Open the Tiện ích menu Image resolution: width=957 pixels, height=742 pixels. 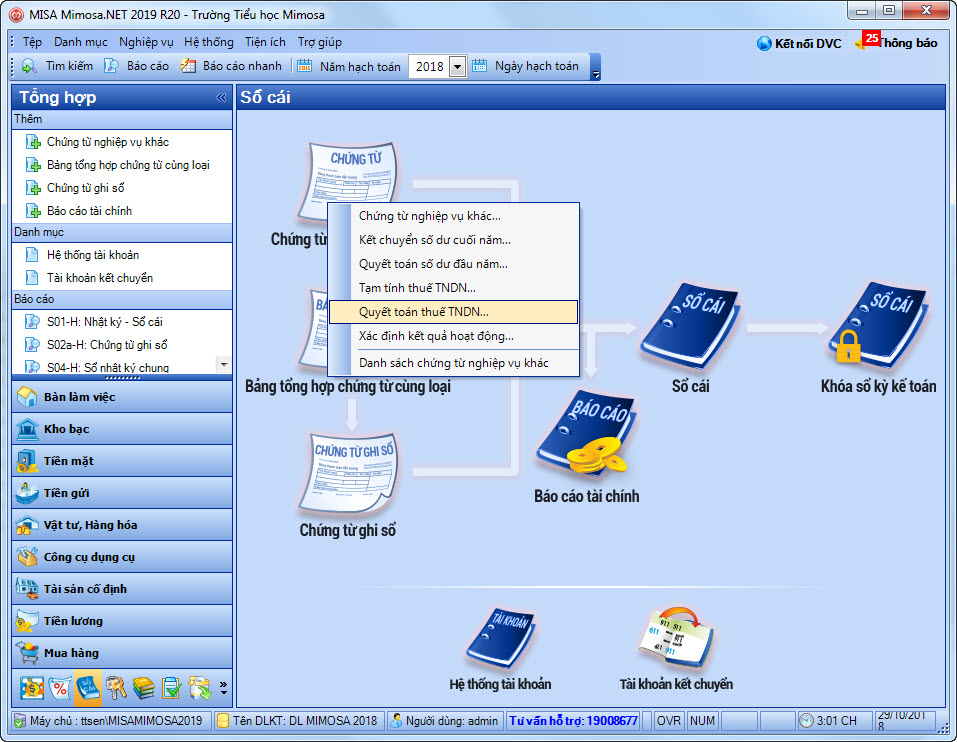(265, 42)
